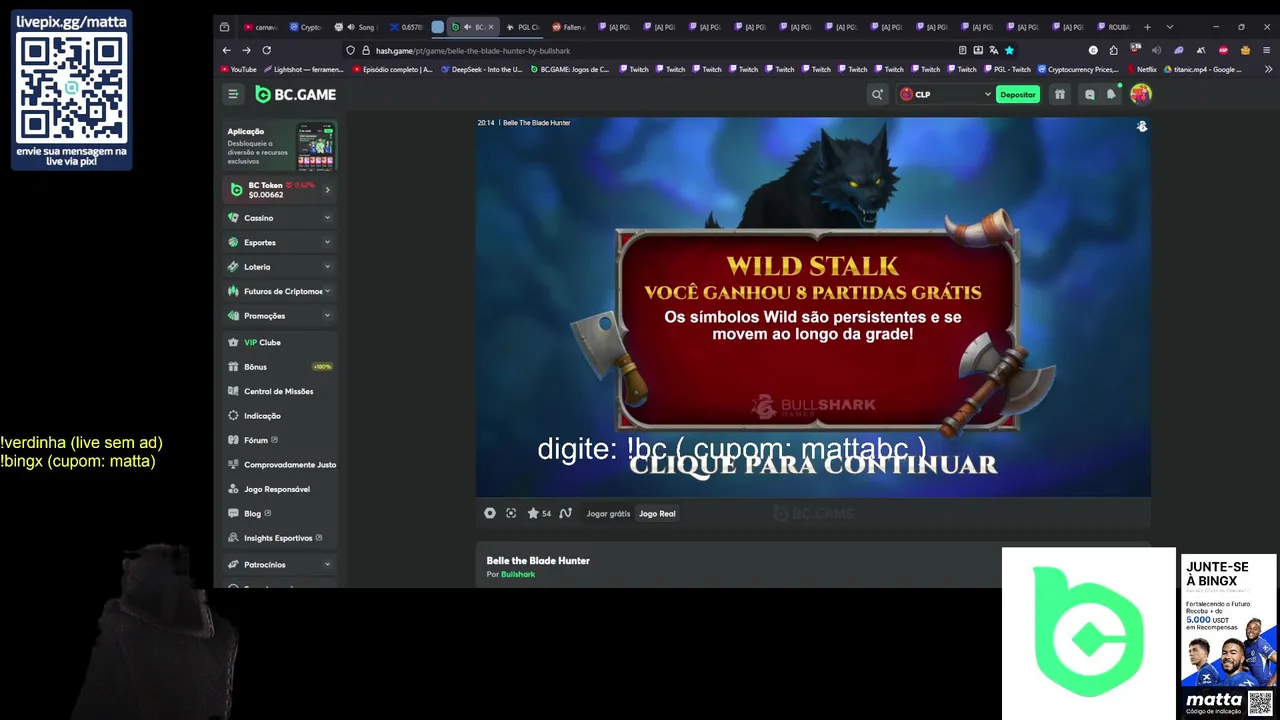Viewport: 1280px width, 720px height.
Task: Open new browser tab plus
Action: 1147,27
